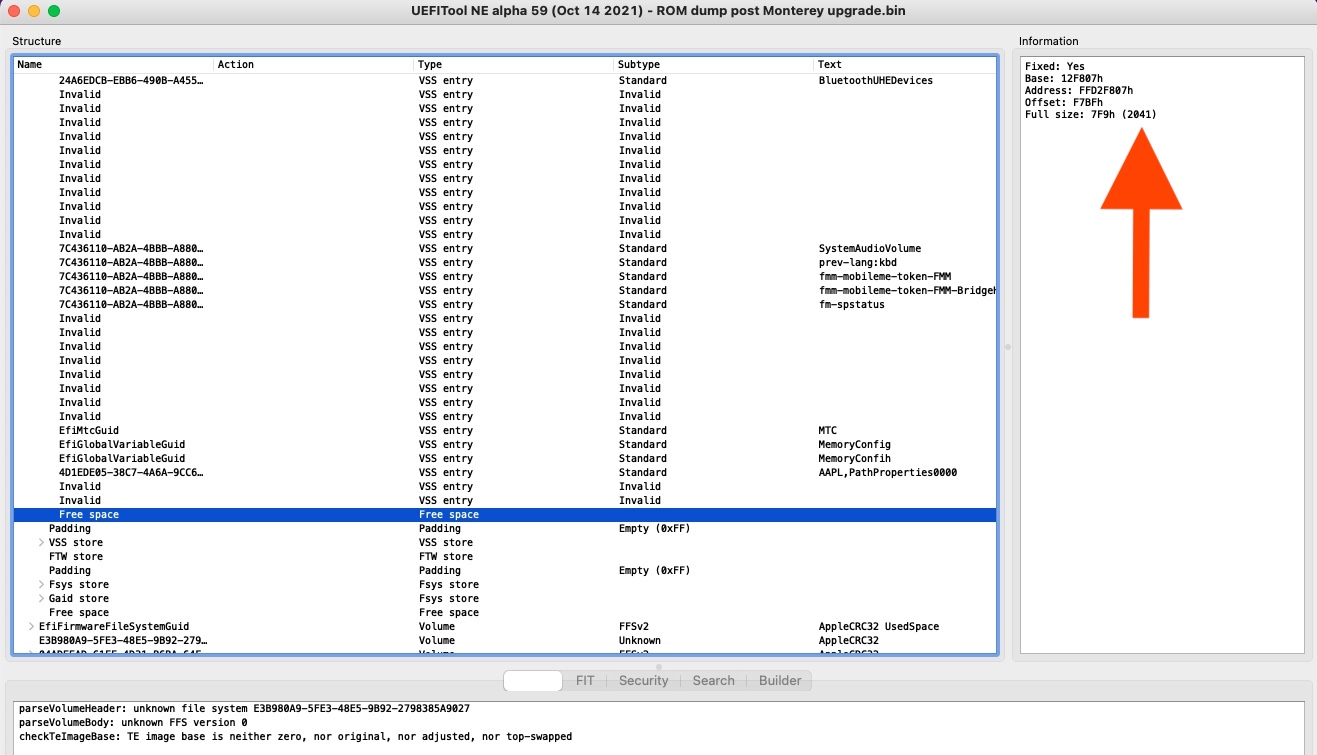
Task: Select the MemoryConfih text cell
Action: 854,458
